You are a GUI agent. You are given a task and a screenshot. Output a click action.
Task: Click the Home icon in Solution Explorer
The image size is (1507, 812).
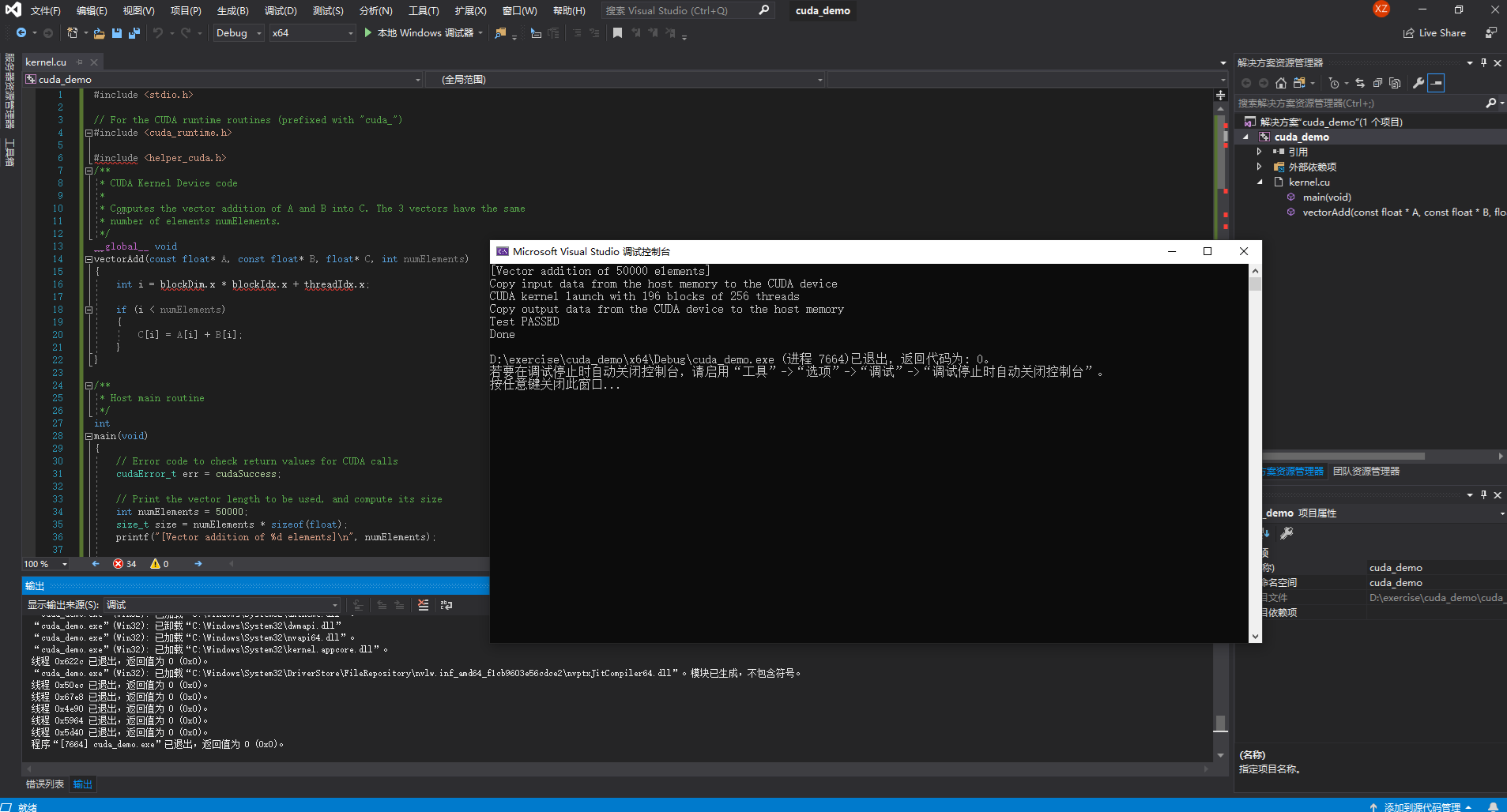coord(1281,83)
